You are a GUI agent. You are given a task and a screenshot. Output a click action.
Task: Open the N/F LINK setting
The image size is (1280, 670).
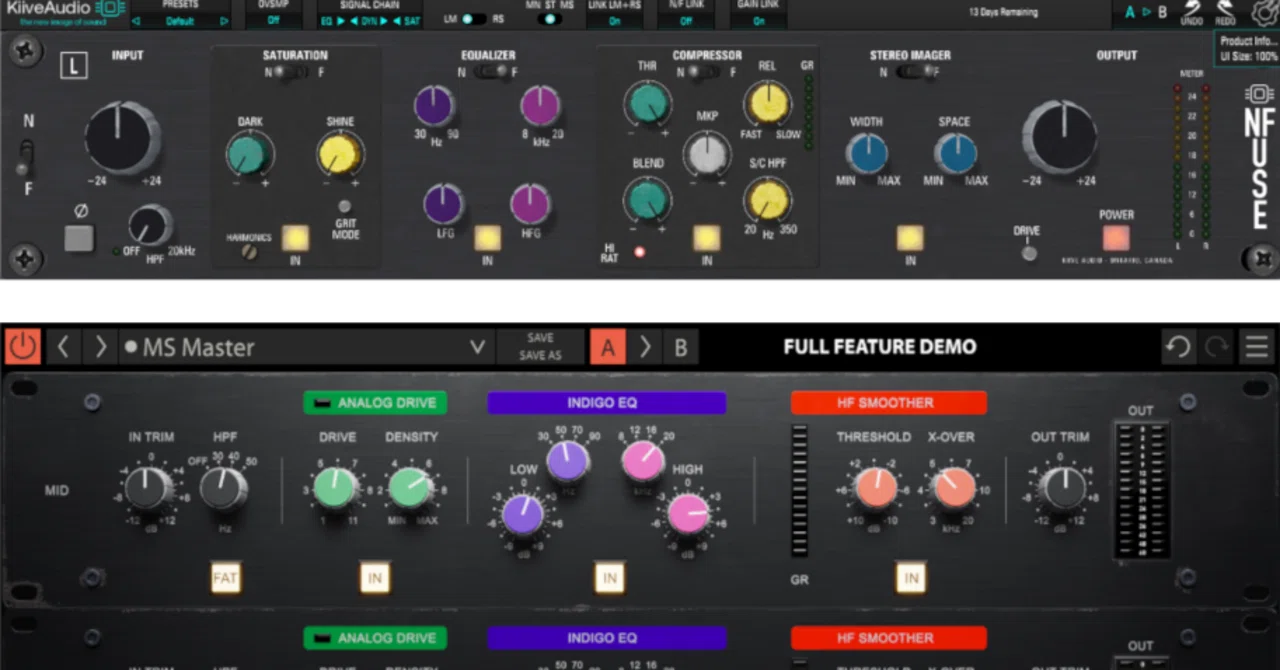point(685,20)
